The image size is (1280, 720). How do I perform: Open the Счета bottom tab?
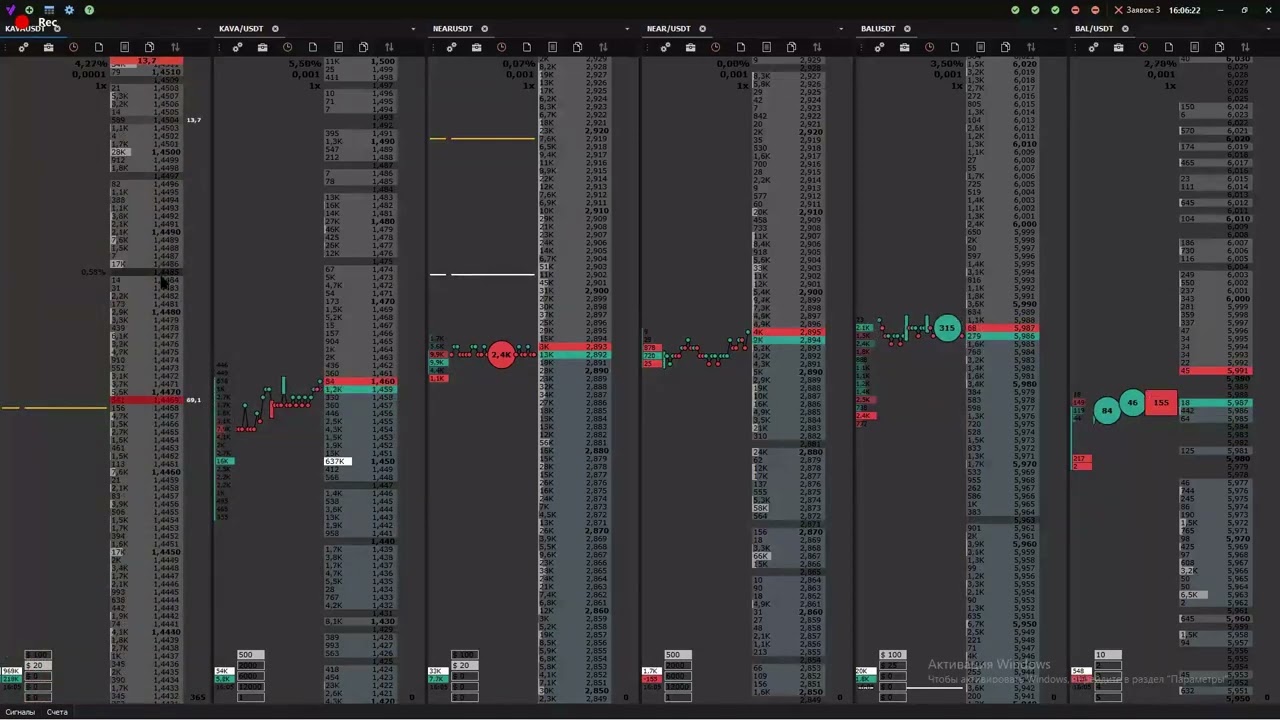[57, 712]
